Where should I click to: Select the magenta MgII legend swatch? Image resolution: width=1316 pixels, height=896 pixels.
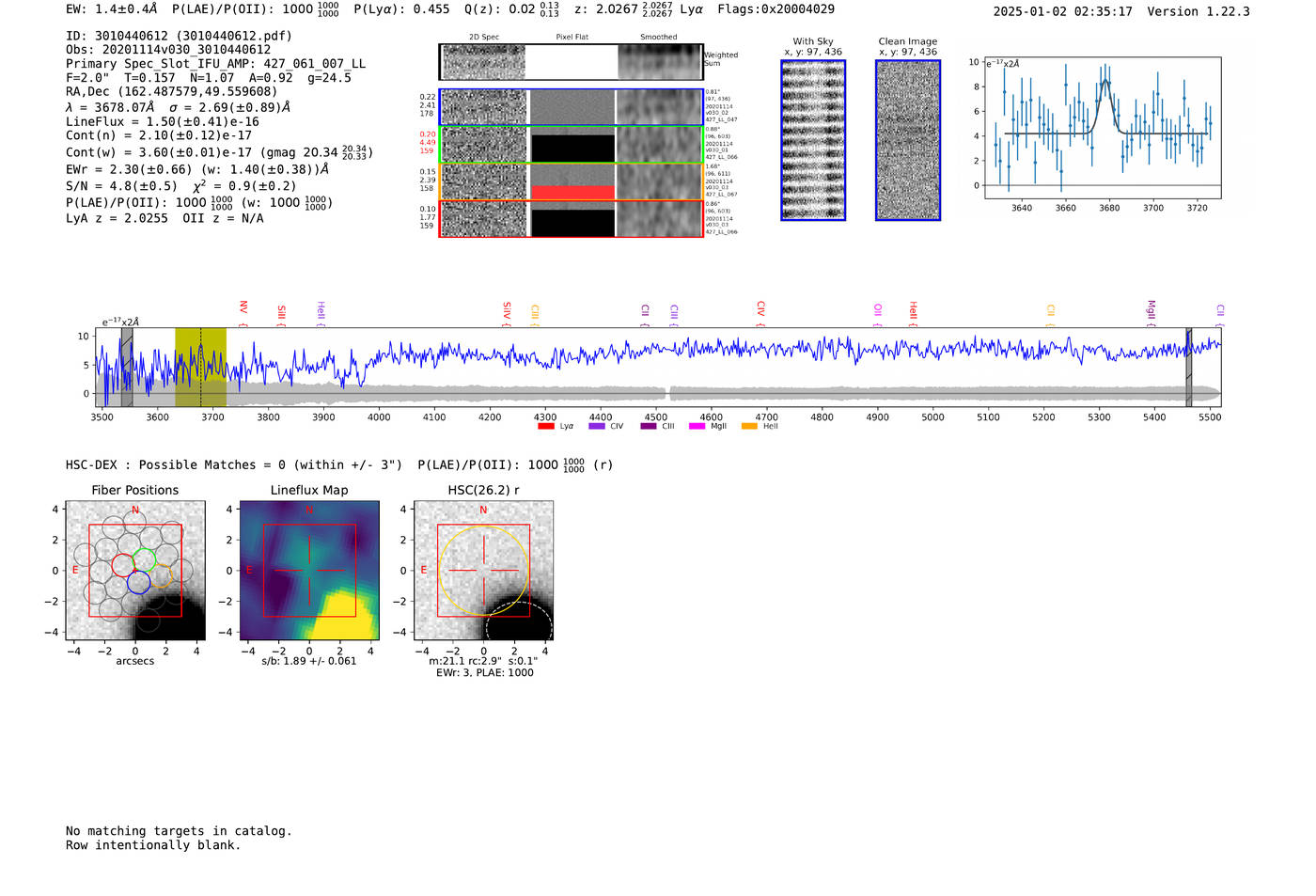697,427
